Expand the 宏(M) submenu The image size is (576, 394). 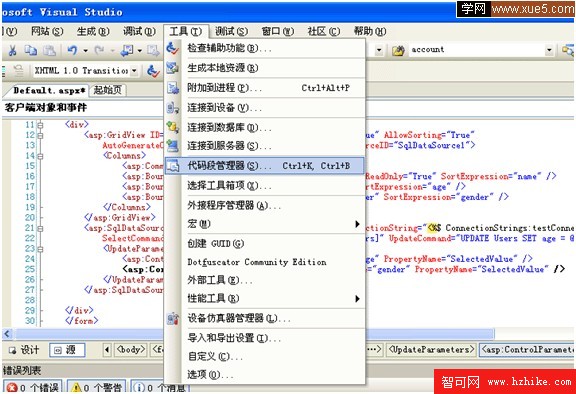point(264,224)
